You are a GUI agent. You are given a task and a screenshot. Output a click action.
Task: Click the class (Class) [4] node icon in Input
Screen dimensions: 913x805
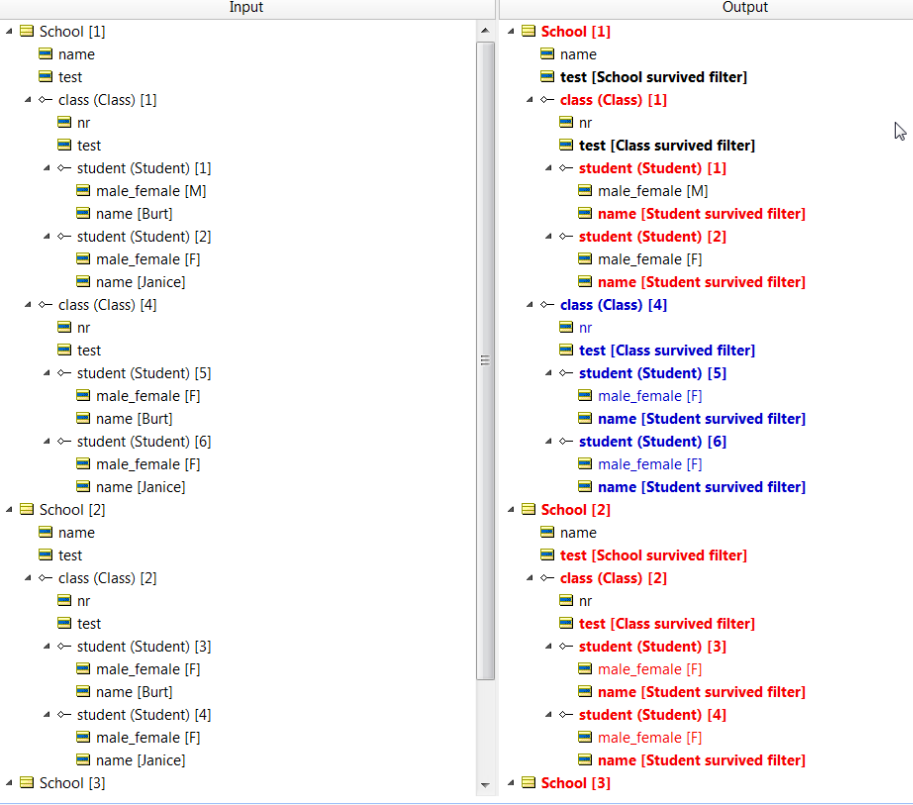tap(45, 305)
